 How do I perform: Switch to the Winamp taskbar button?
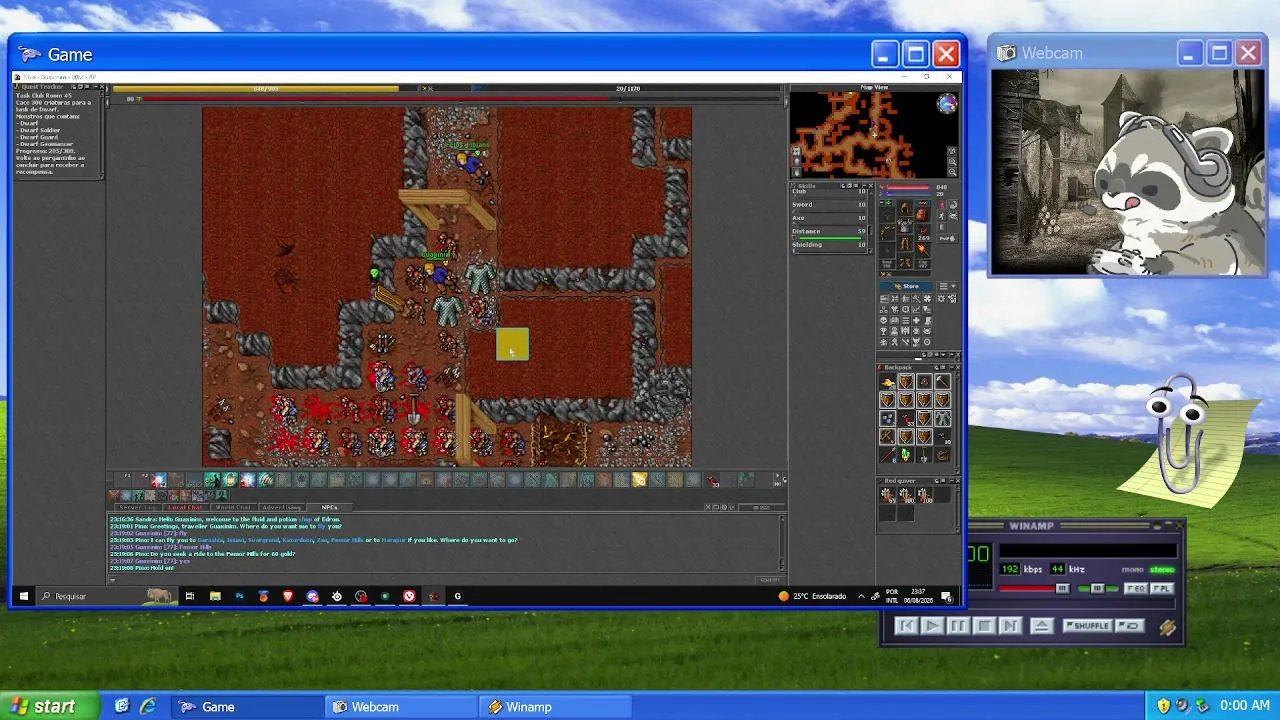556,707
